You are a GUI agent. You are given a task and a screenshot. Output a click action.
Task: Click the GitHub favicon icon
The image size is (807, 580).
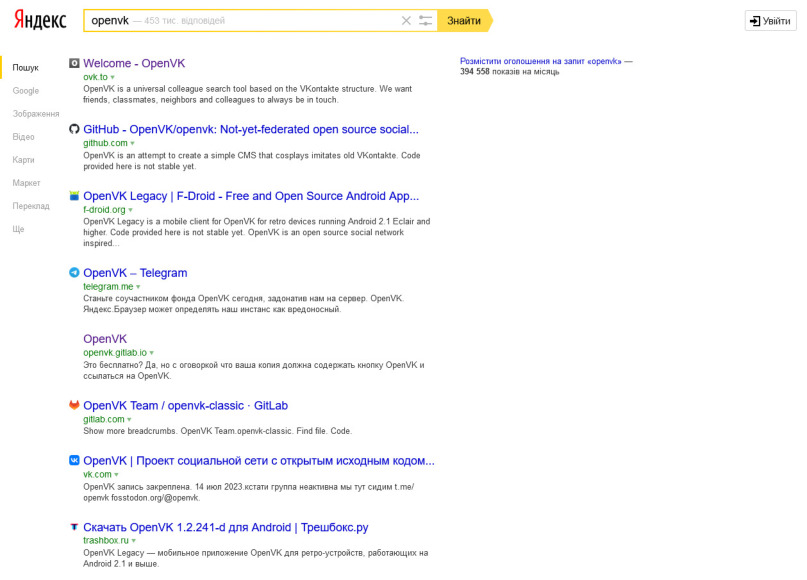[x=74, y=129]
